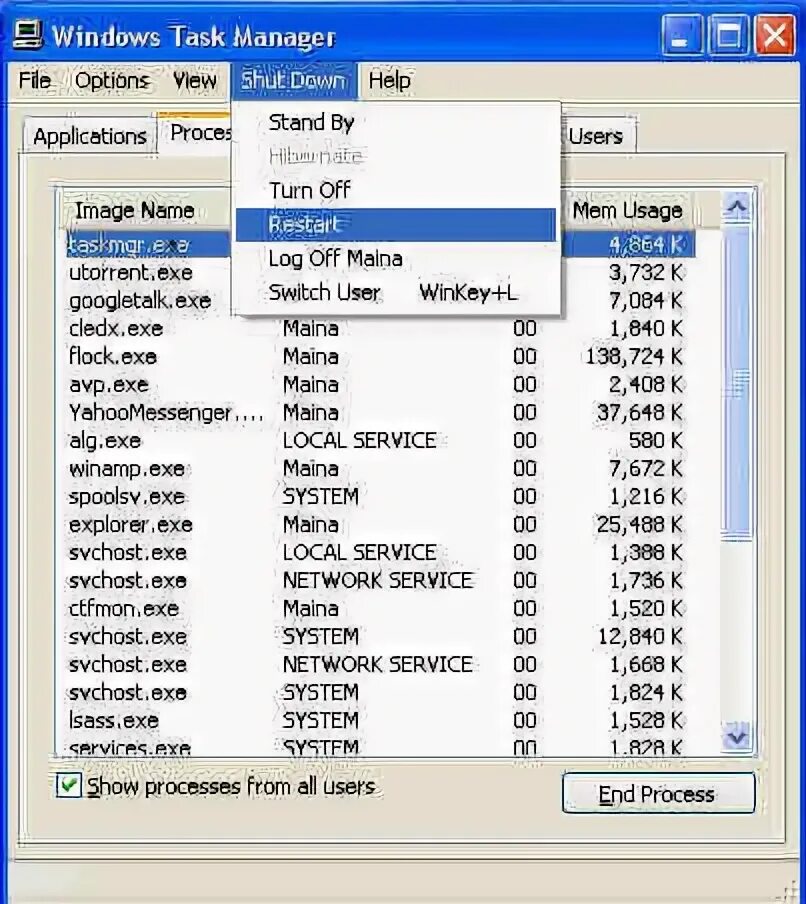
Task: Open the File menu
Action: pos(35,81)
